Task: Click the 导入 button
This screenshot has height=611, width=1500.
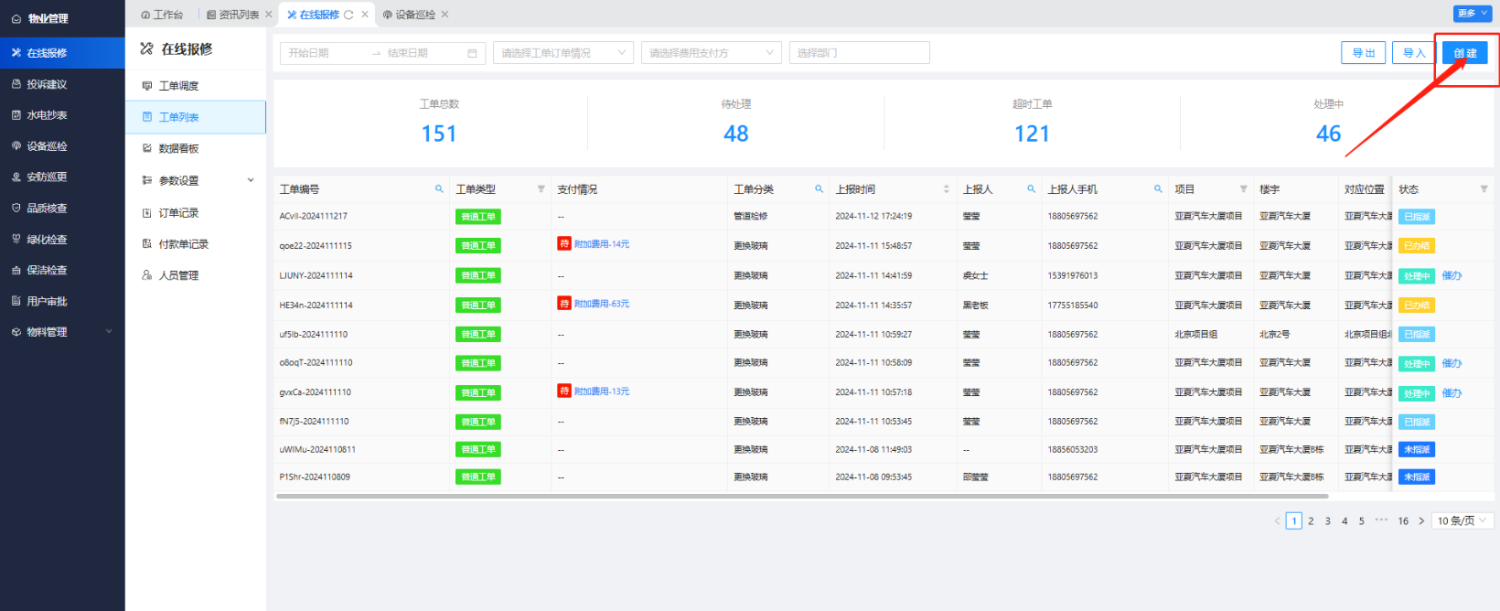Action: (x=1414, y=53)
